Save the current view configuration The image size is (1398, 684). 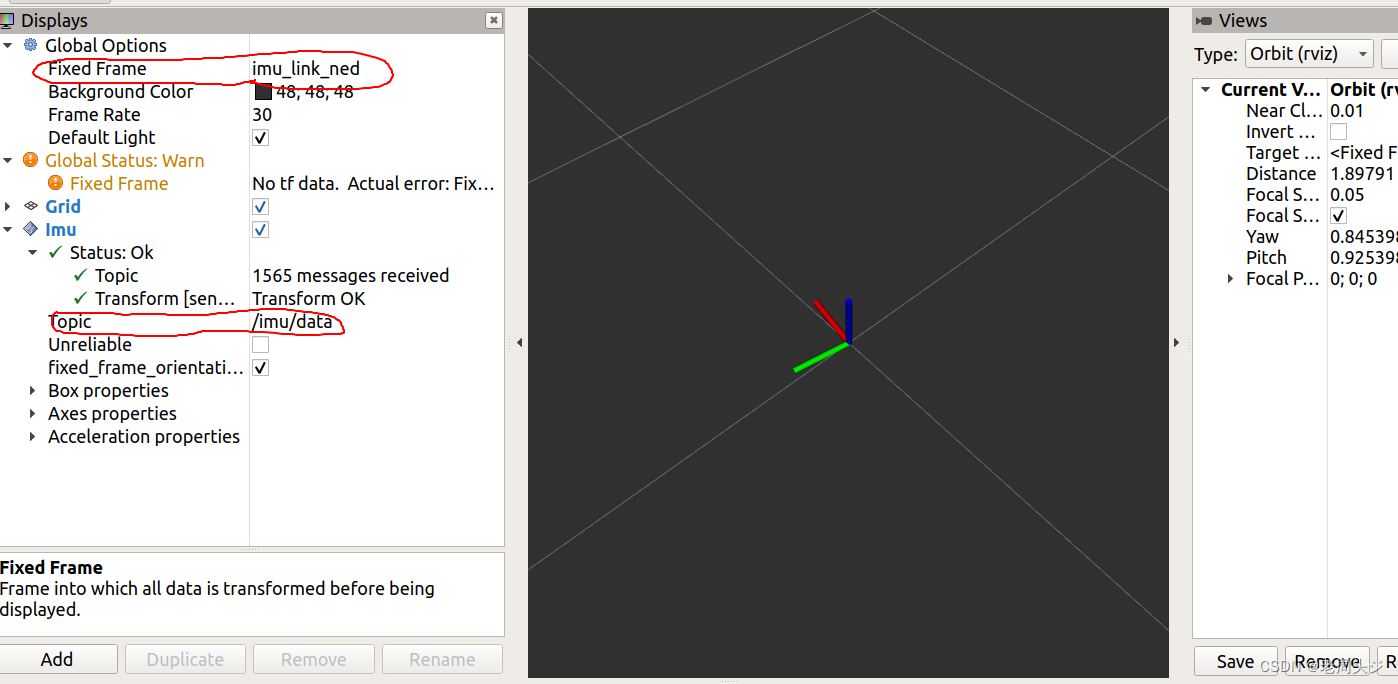click(1236, 661)
